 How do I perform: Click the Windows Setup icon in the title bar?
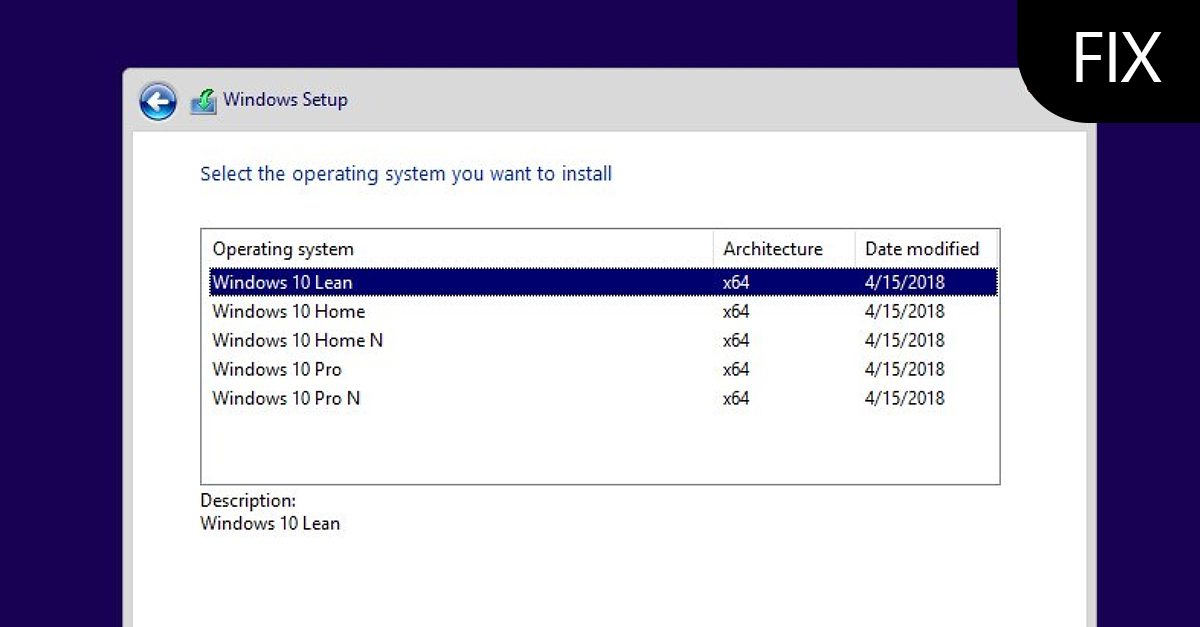point(203,99)
